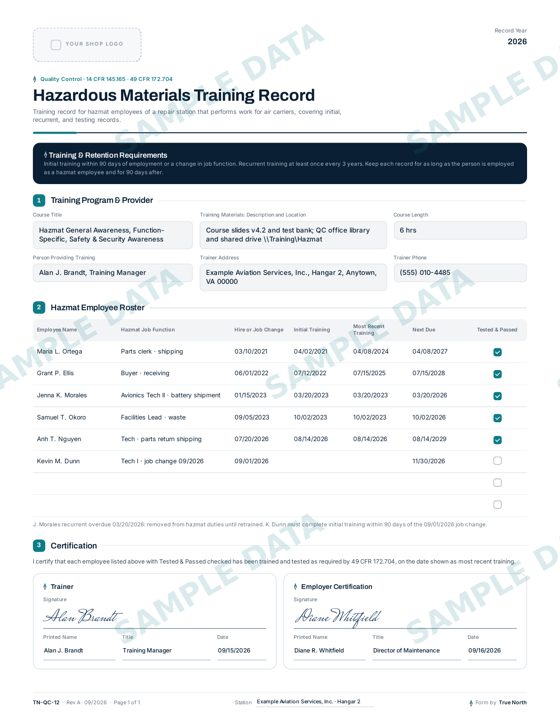Click job function Buyer - receiving
560x725 pixels.
(x=145, y=373)
